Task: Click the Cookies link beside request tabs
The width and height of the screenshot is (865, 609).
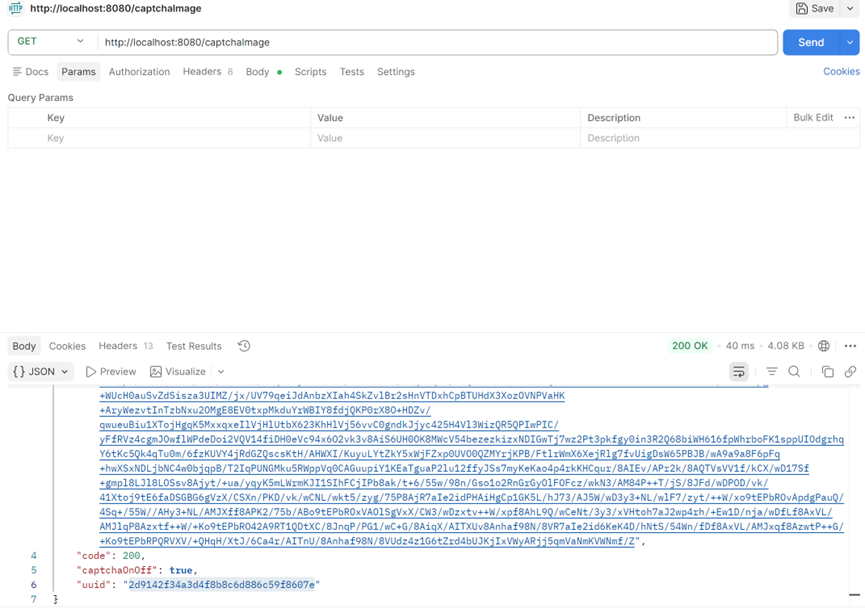Action: 841,71
